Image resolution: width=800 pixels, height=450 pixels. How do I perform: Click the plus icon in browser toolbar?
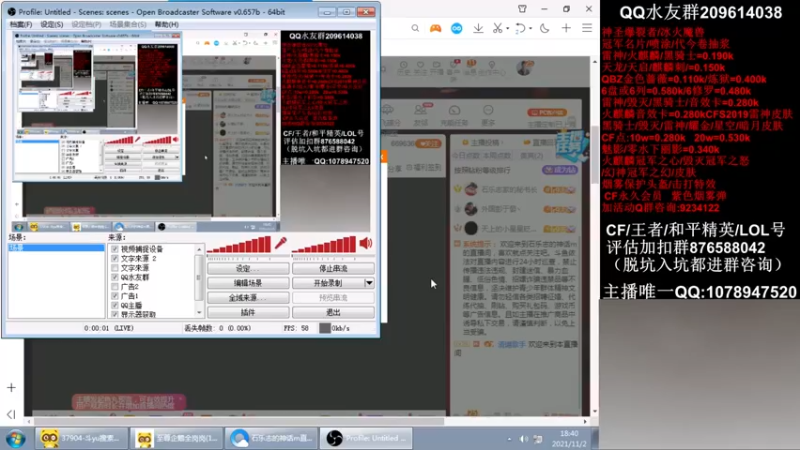coord(566,29)
